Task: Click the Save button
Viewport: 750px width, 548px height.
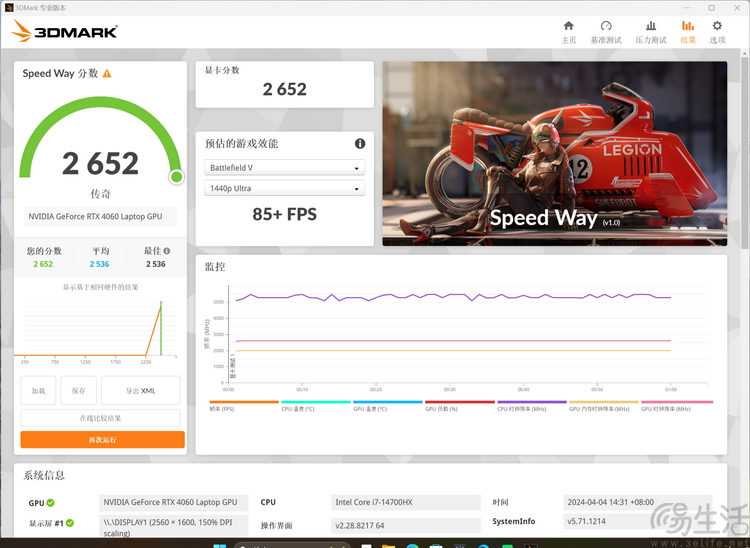Action: tap(78, 391)
